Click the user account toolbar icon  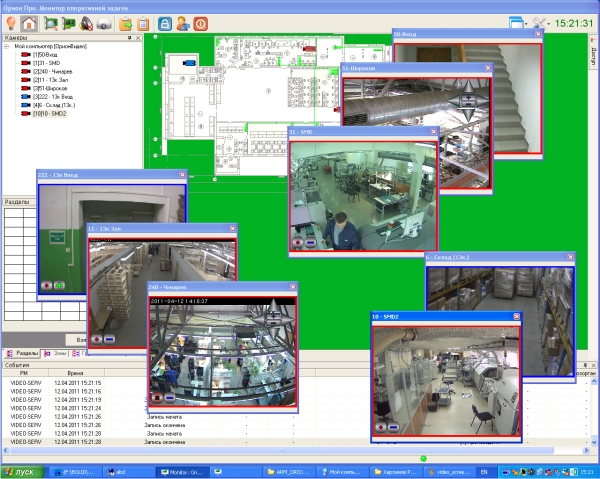(183, 22)
